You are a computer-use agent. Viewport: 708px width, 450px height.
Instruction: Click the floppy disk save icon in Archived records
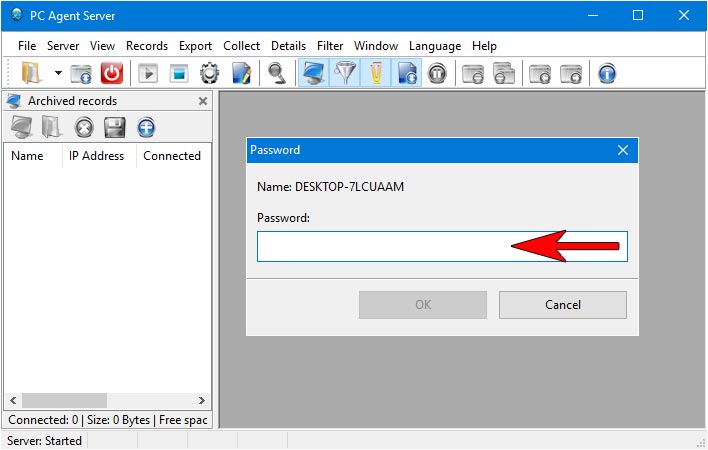[115, 127]
